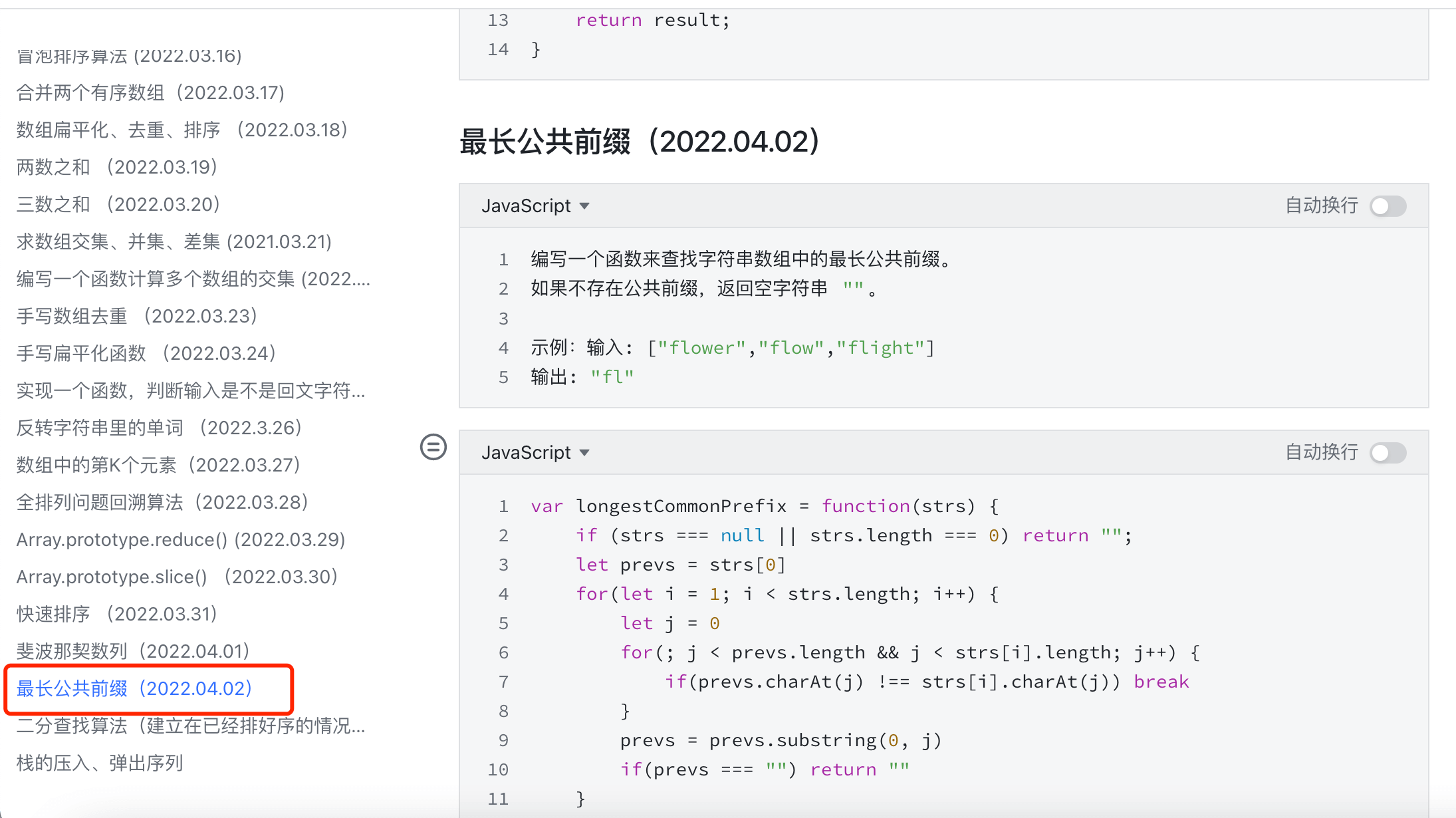Open JavaScript language dropdown in description block

535,206
